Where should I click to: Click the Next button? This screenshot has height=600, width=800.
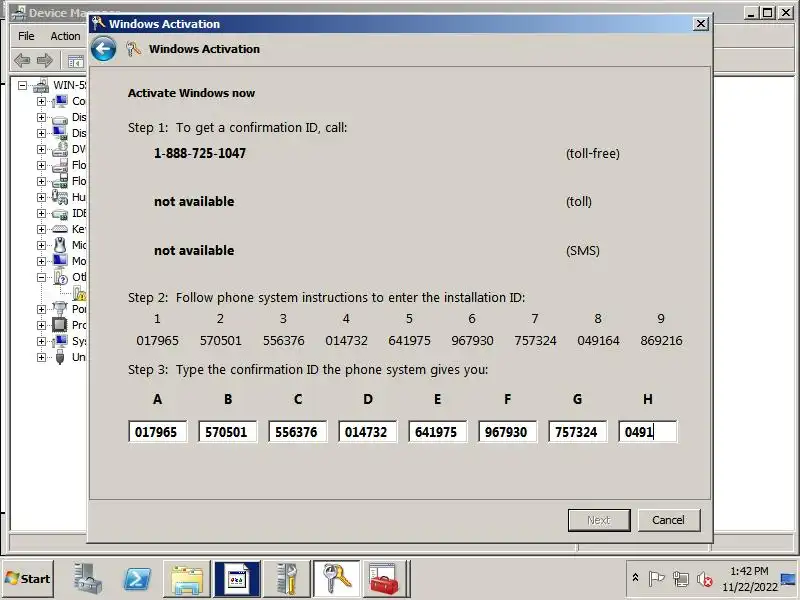point(599,520)
